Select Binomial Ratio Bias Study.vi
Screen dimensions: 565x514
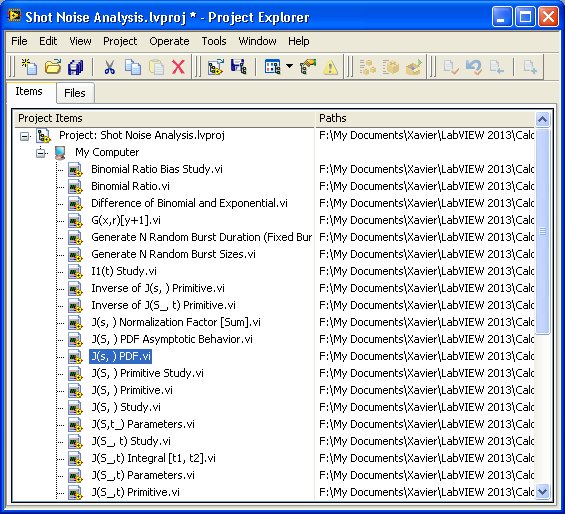157,169
